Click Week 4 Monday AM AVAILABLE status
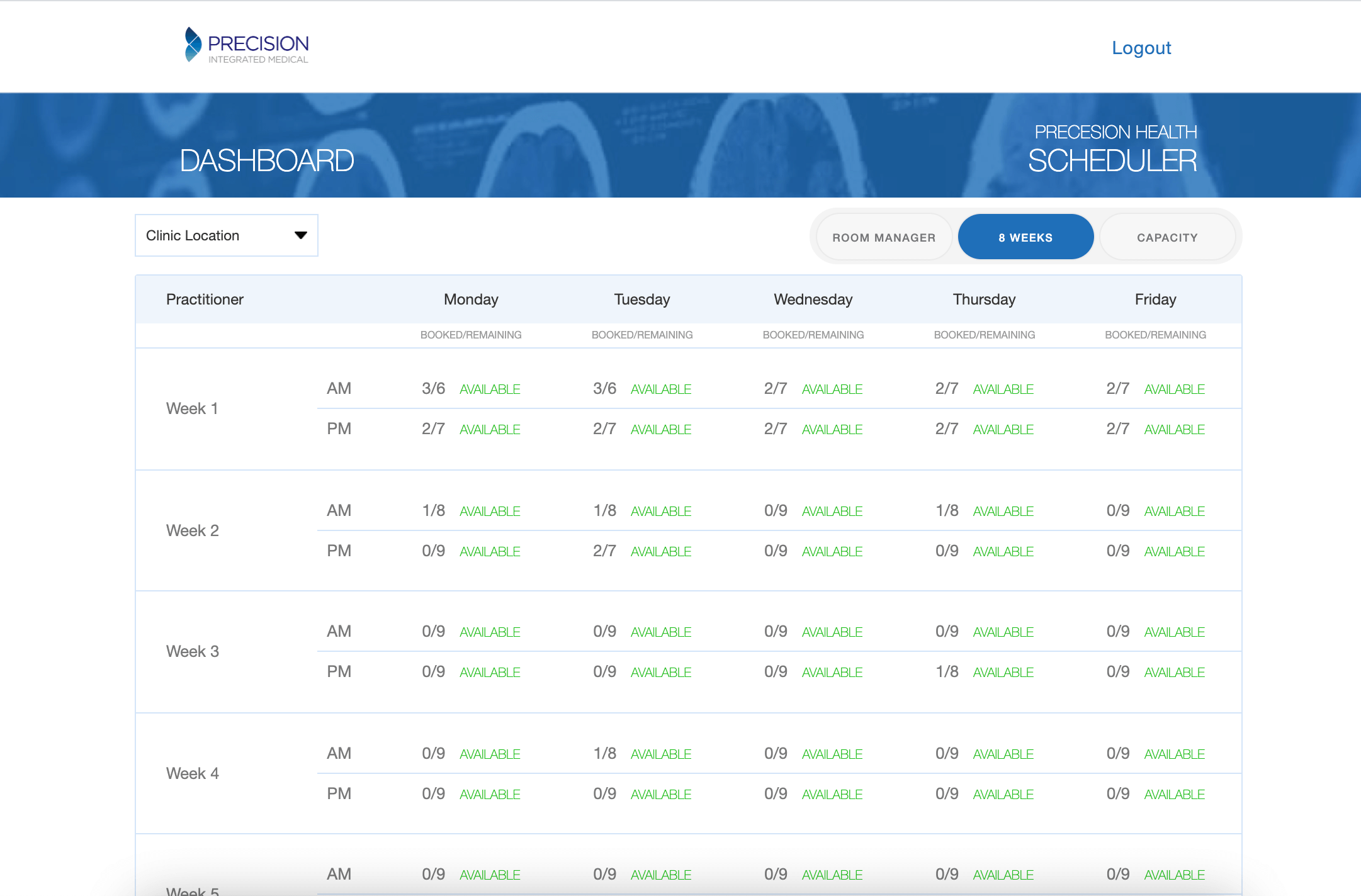 pos(490,754)
